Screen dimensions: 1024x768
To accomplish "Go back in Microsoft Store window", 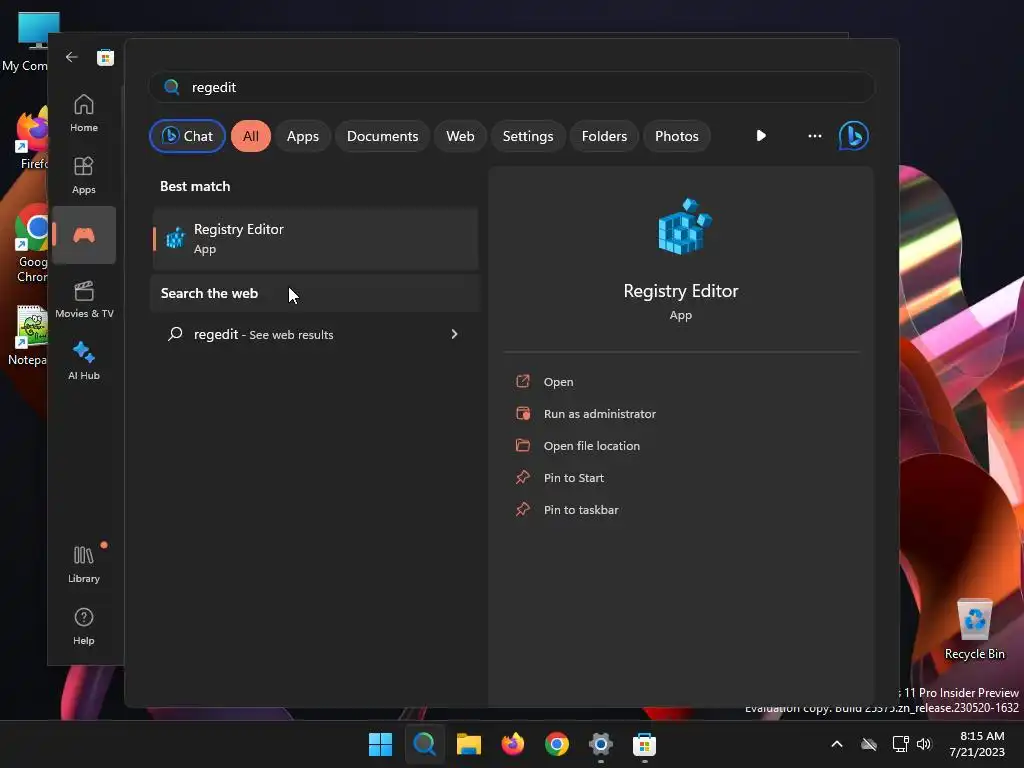I will point(72,57).
